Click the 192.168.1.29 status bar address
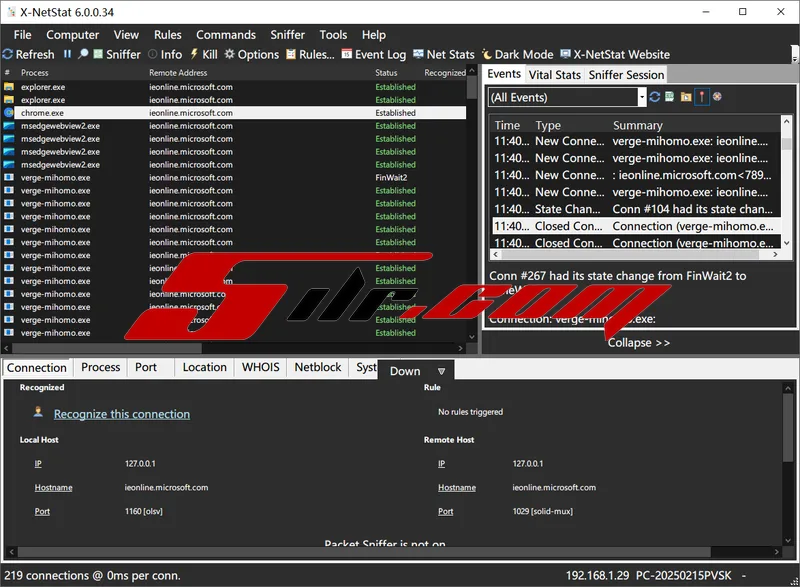Image resolution: width=800 pixels, height=587 pixels. [x=597, y=576]
